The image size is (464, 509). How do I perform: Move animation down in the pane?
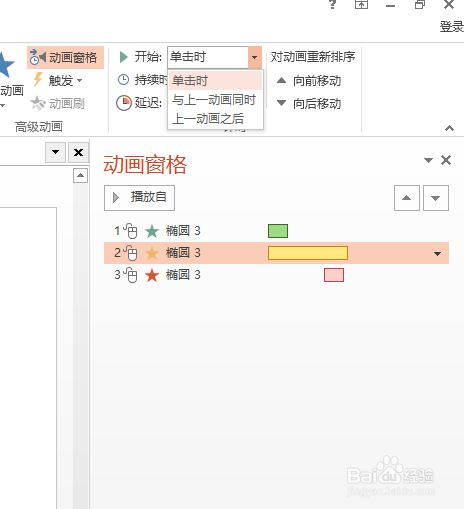[x=436, y=198]
